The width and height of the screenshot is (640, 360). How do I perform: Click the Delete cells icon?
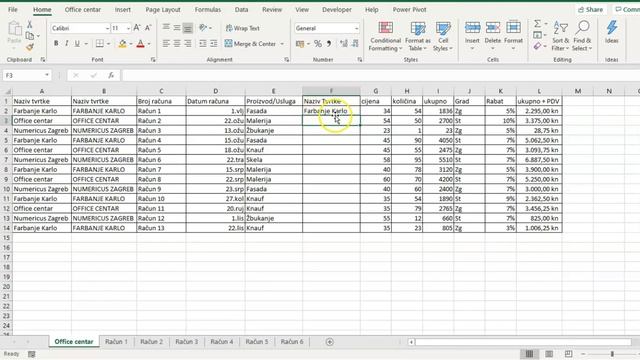click(493, 28)
